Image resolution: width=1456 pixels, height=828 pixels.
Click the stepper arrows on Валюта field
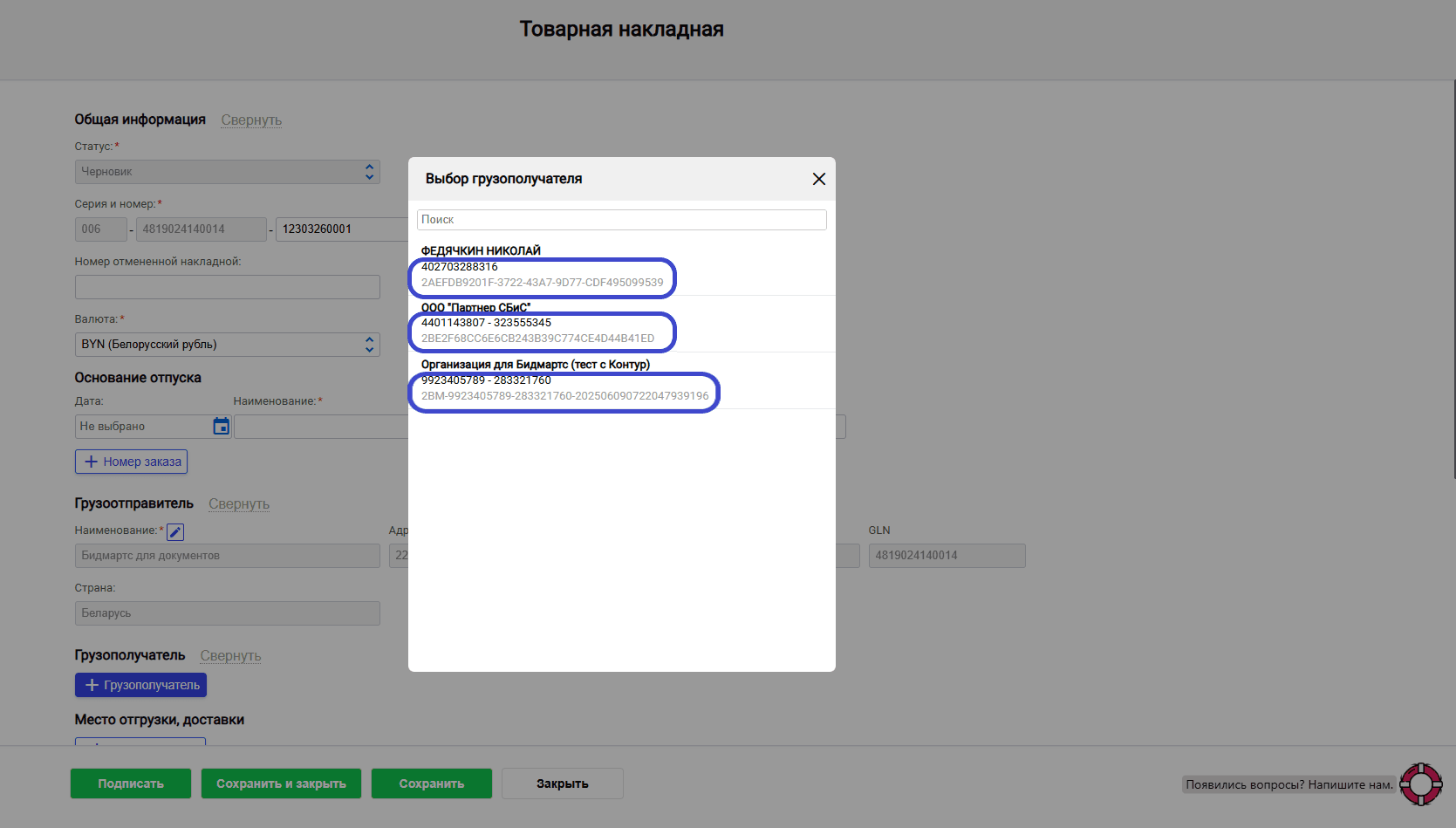tap(369, 344)
